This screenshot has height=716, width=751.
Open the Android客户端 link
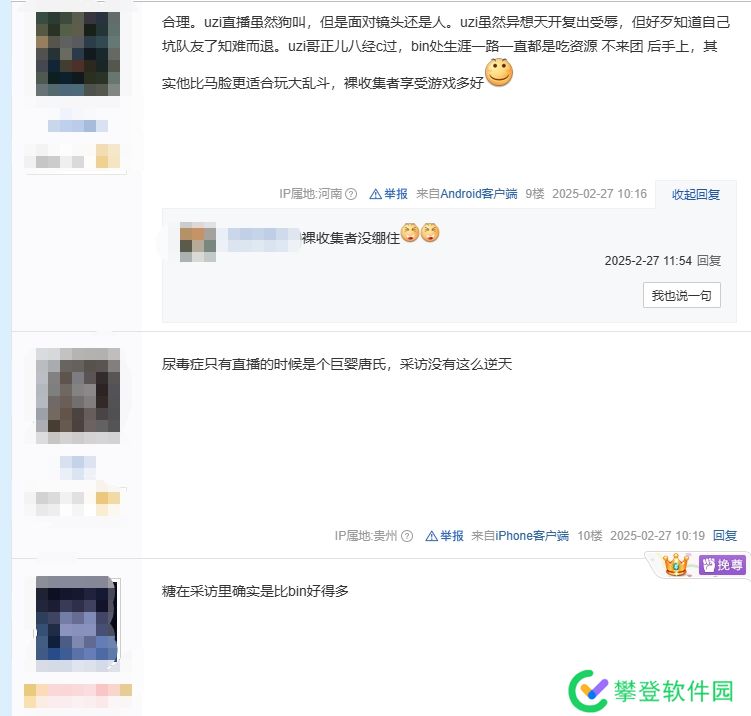tap(479, 194)
